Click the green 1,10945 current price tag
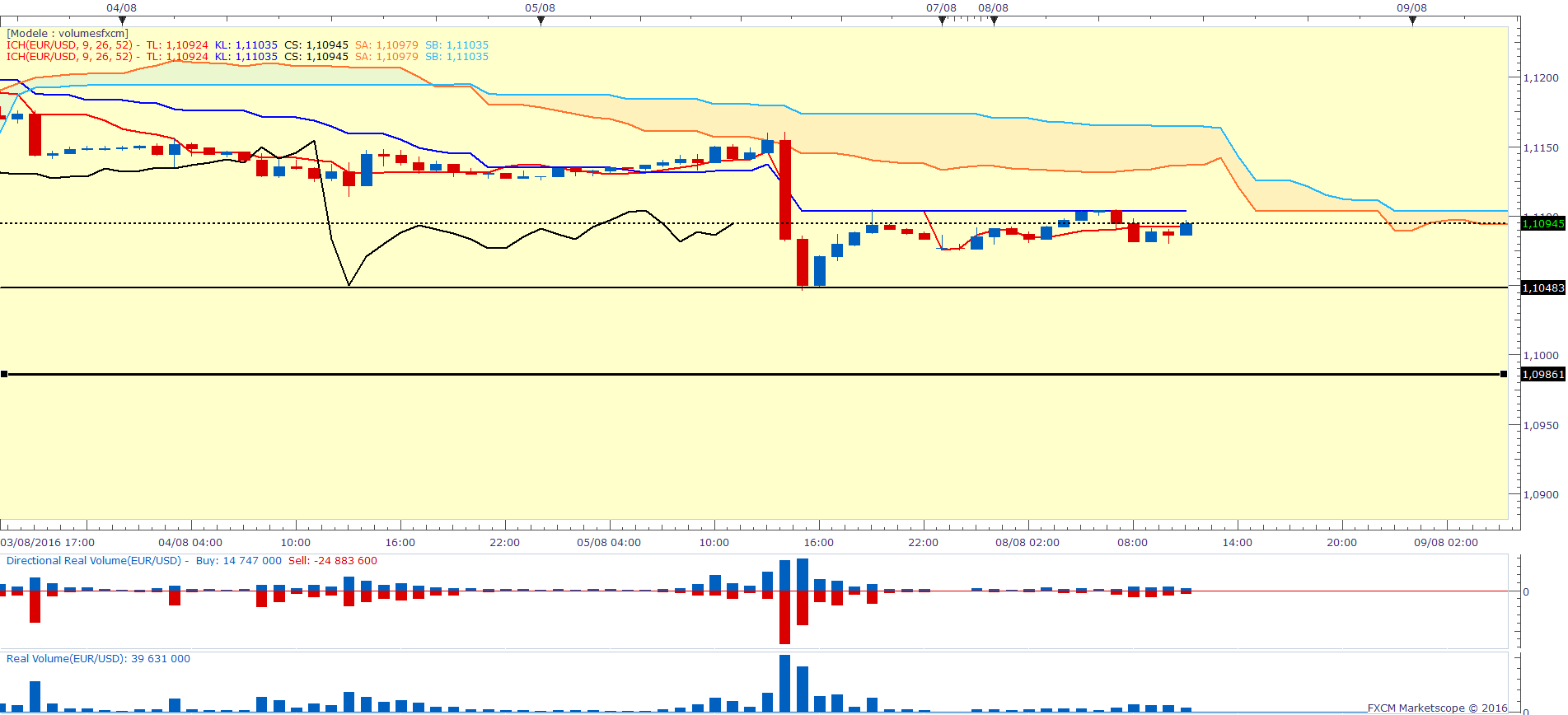Screen dimensions: 1568x715 1542,224
